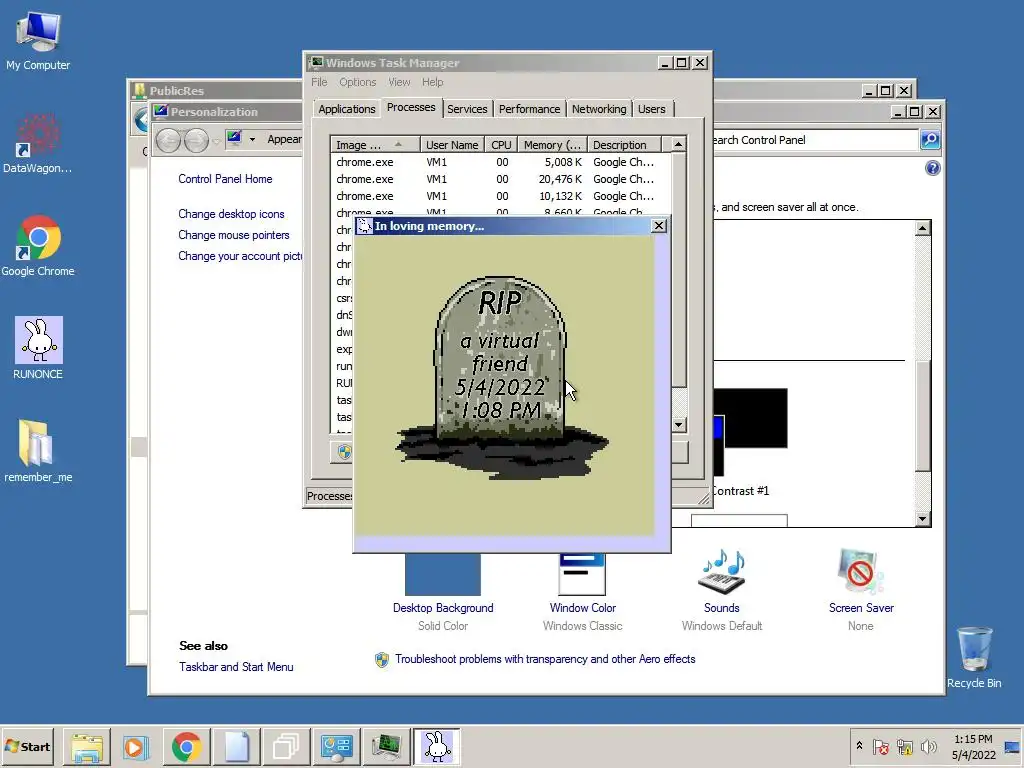
Task: Click the Back arrow in Personalization window
Action: [x=168, y=140]
